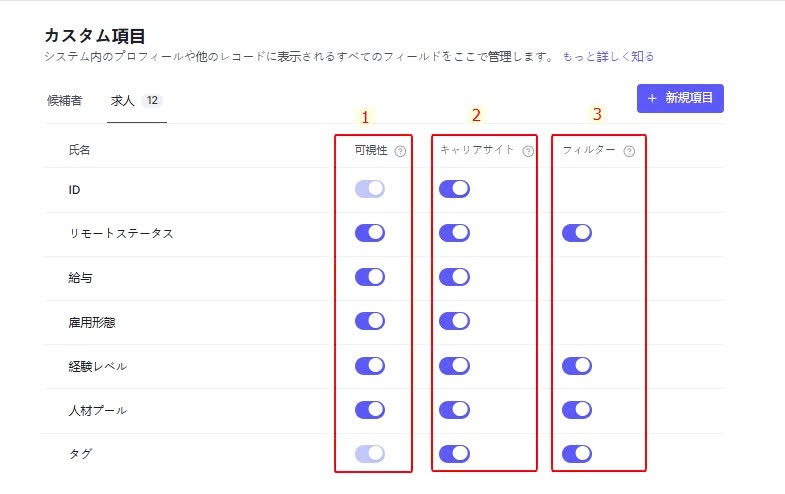Select the 求人 tab
The height and width of the screenshot is (494, 785).
pyautogui.click(x=122, y=101)
